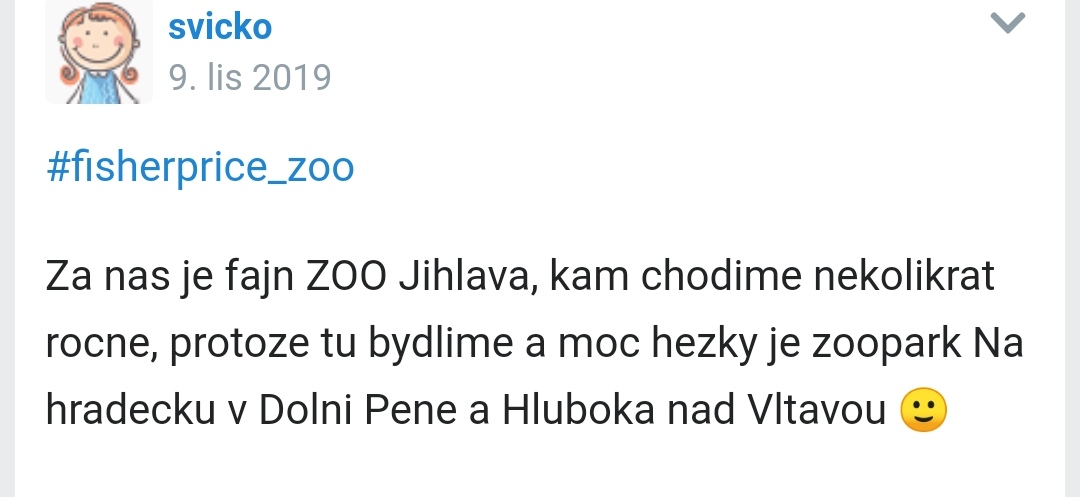
Task: Click the post date 9. lis 2019
Action: (250, 78)
